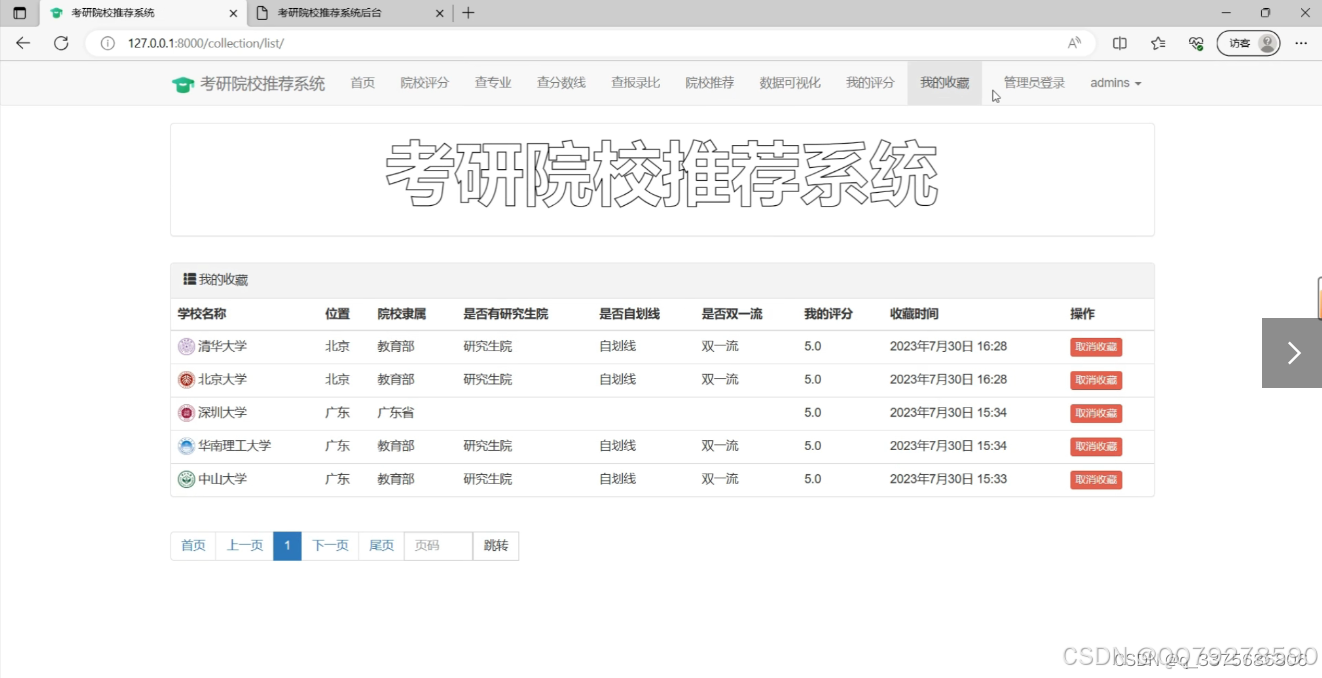Open the favorites star icon
This screenshot has width=1322, height=678.
pos(1158,43)
